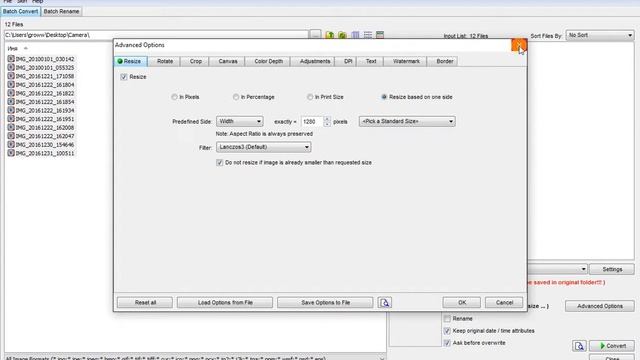640x360 pixels.
Task: Switch file list to list view icon
Action: [x=368, y=35]
